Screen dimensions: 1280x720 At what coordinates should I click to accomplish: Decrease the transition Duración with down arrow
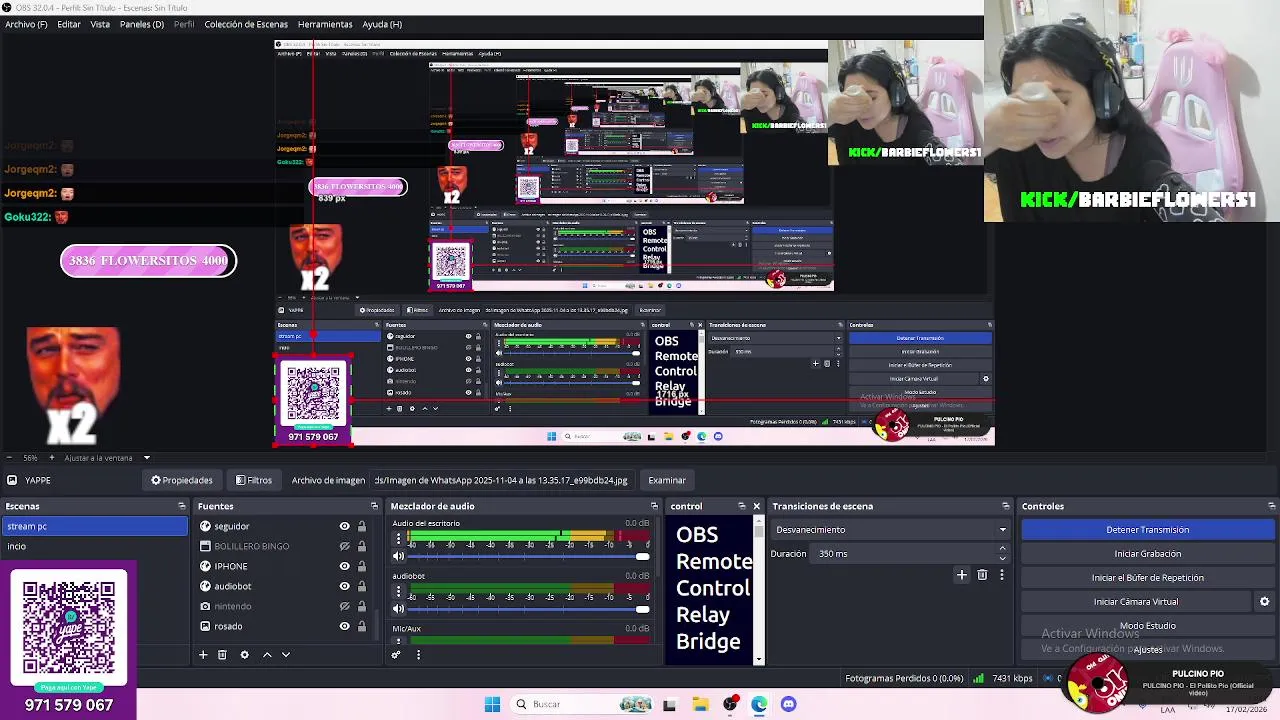1003,558
